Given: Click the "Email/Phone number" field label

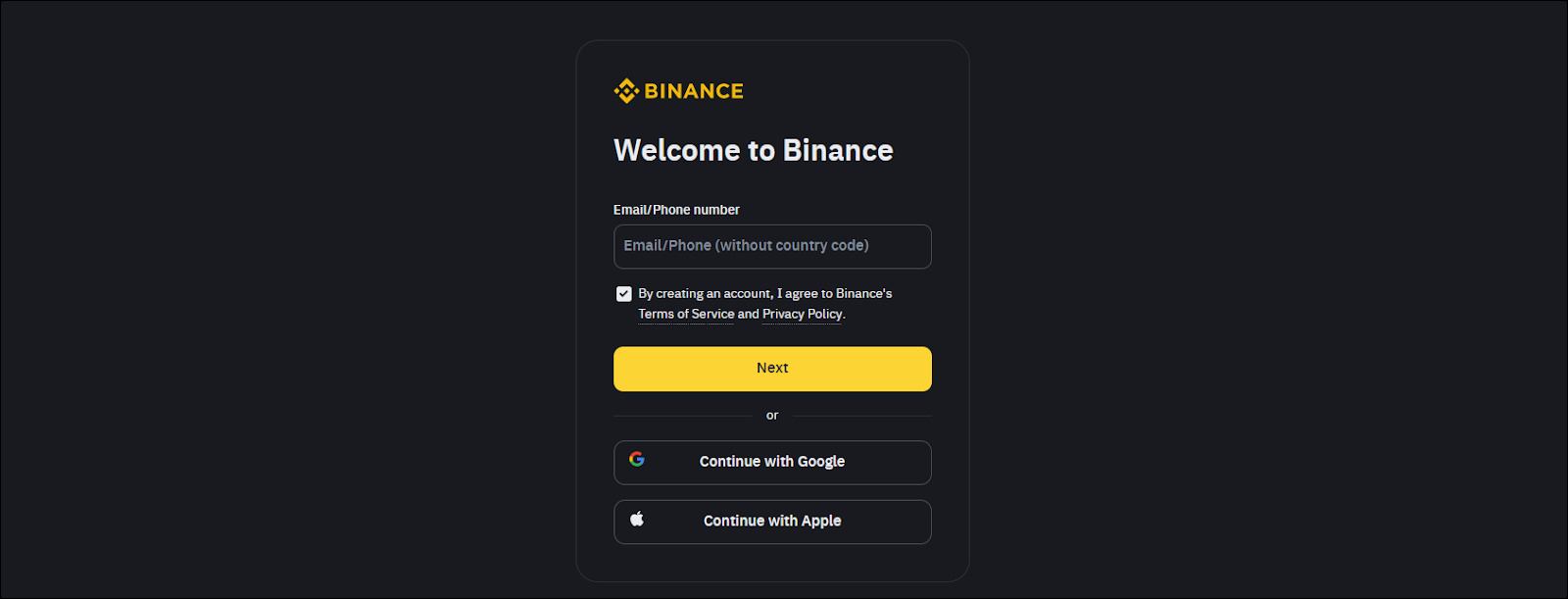Looking at the screenshot, I should 676,210.
